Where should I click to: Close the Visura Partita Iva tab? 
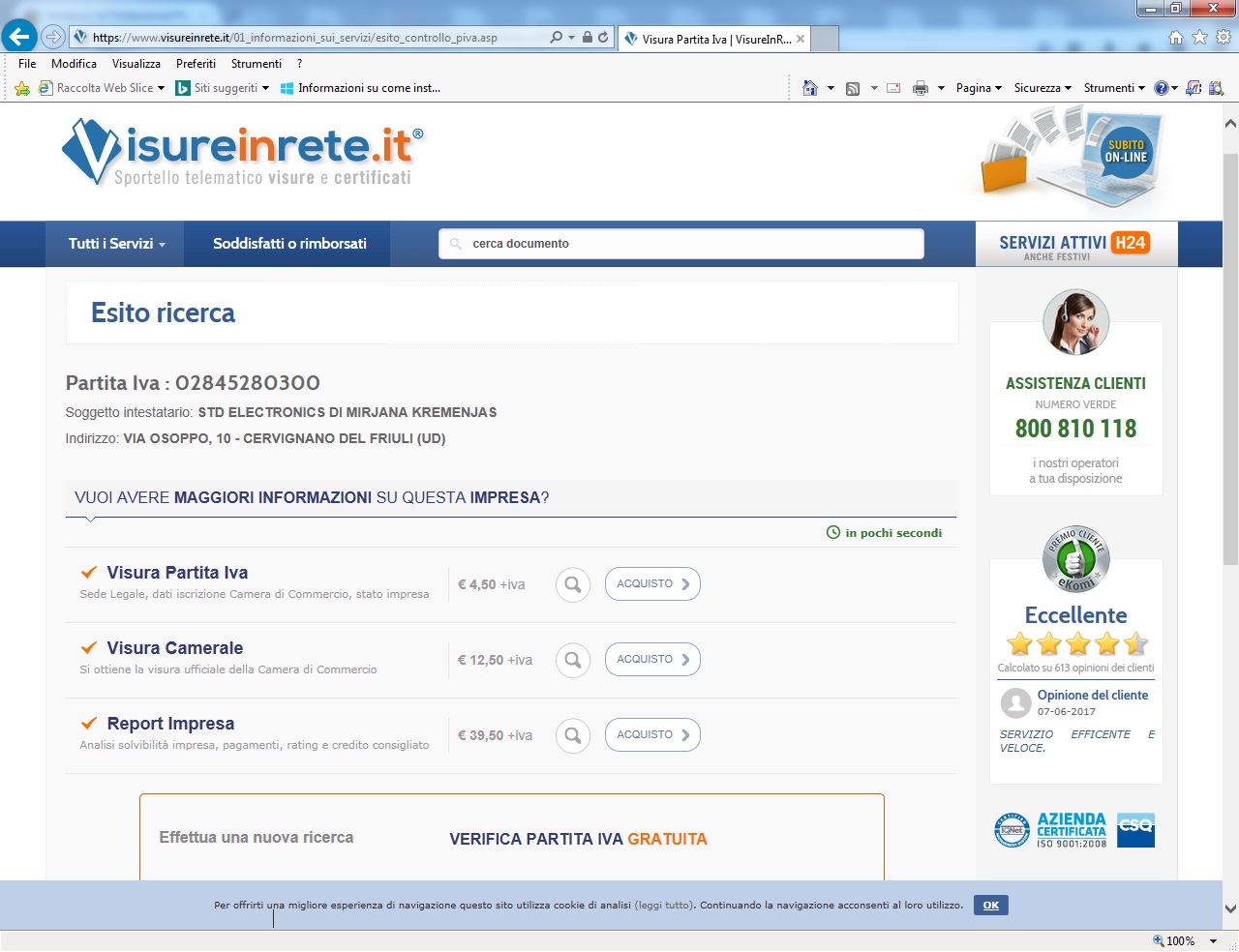point(801,39)
